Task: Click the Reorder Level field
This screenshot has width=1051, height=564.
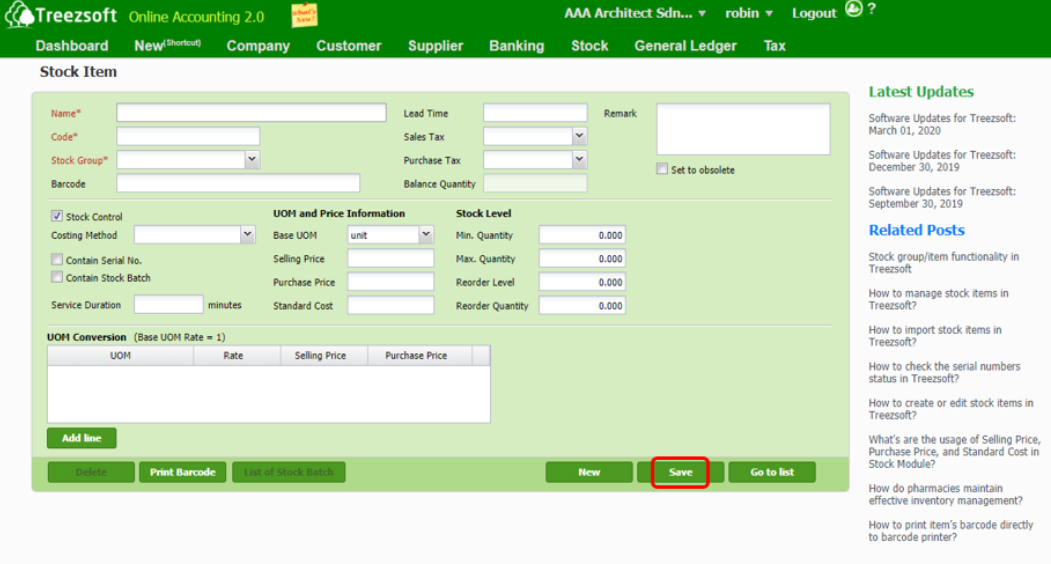Action: (x=582, y=282)
